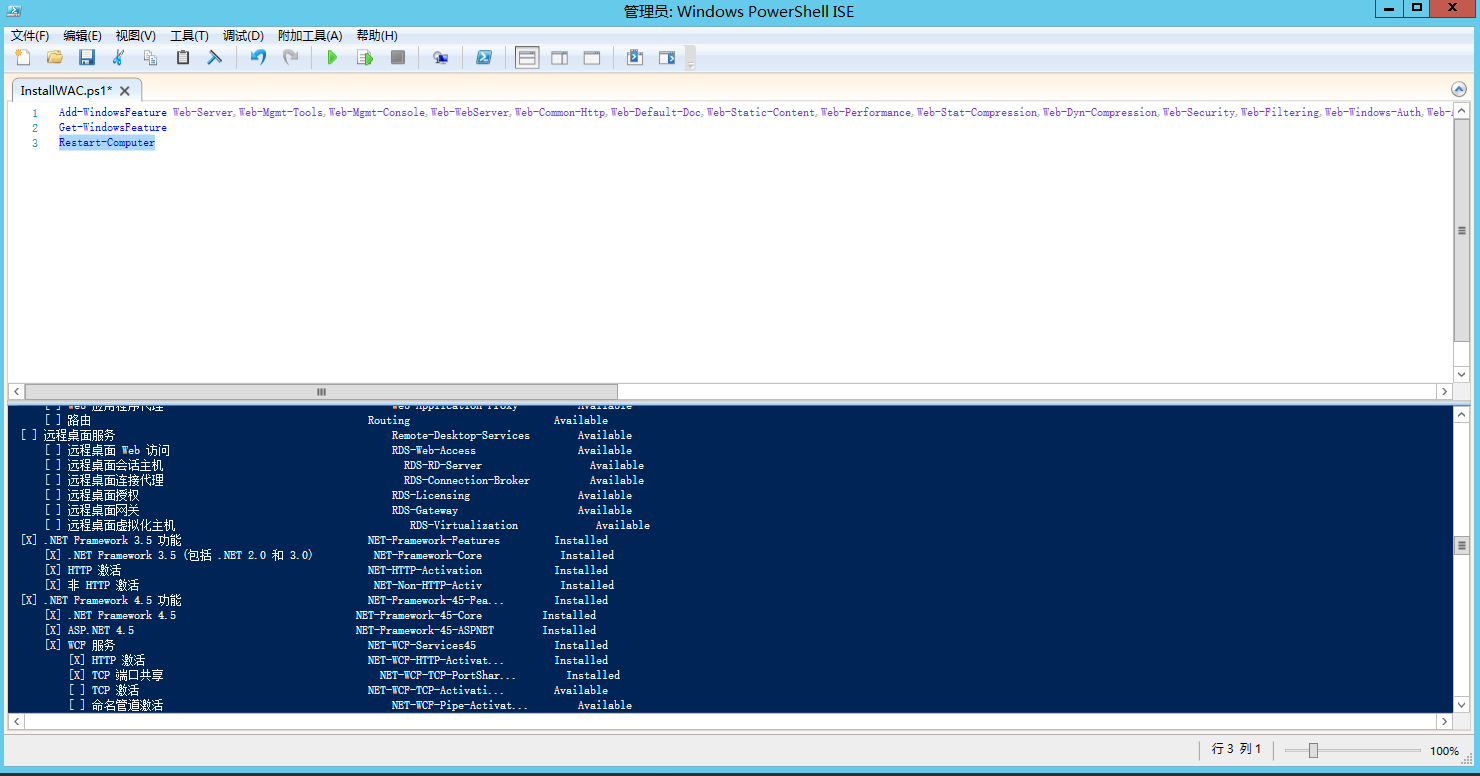Click the console horizontal scrollbar's left arrow
The width and height of the screenshot is (1480, 776).
click(16, 721)
